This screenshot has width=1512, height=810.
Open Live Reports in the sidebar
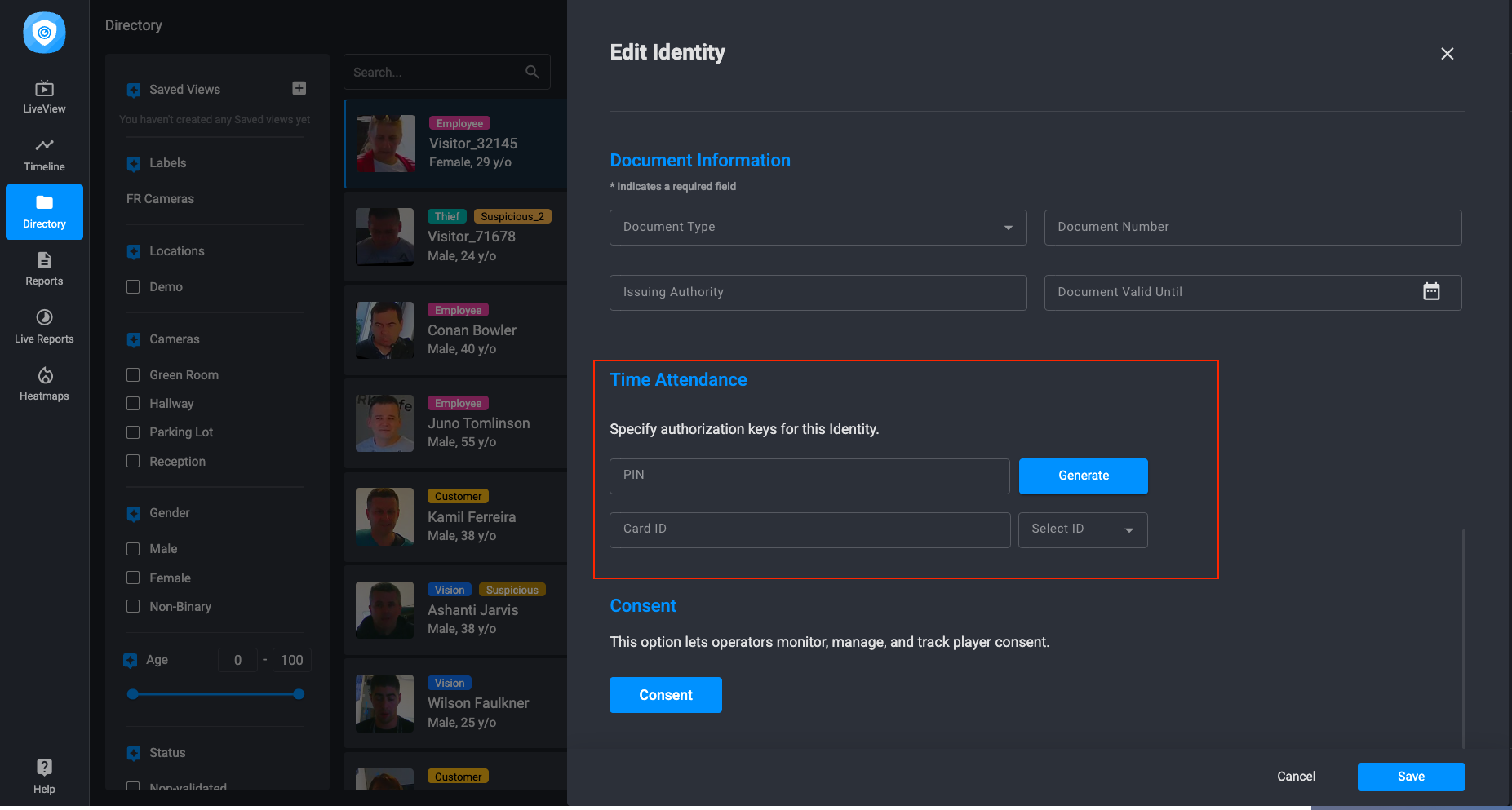pyautogui.click(x=44, y=327)
